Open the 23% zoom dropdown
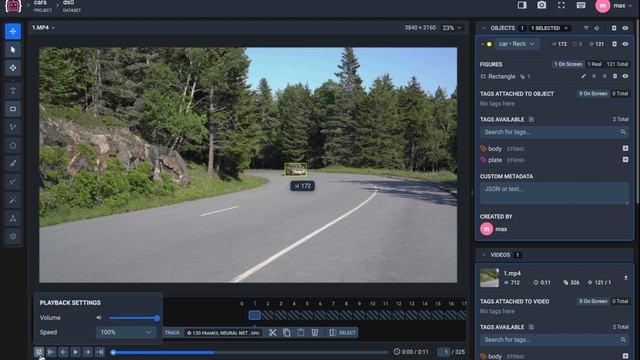The height and width of the screenshot is (360, 640). pos(452,28)
